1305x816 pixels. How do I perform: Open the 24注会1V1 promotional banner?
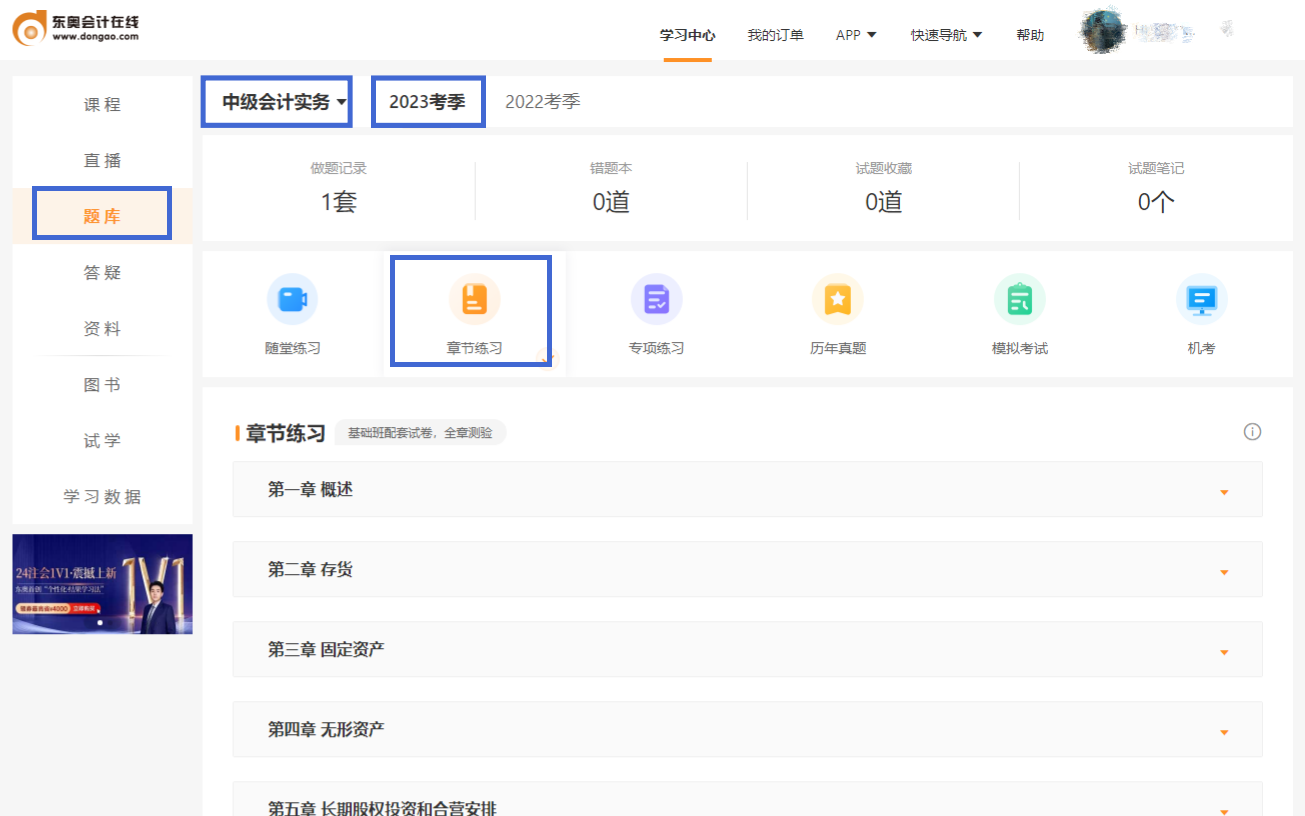(x=101, y=584)
